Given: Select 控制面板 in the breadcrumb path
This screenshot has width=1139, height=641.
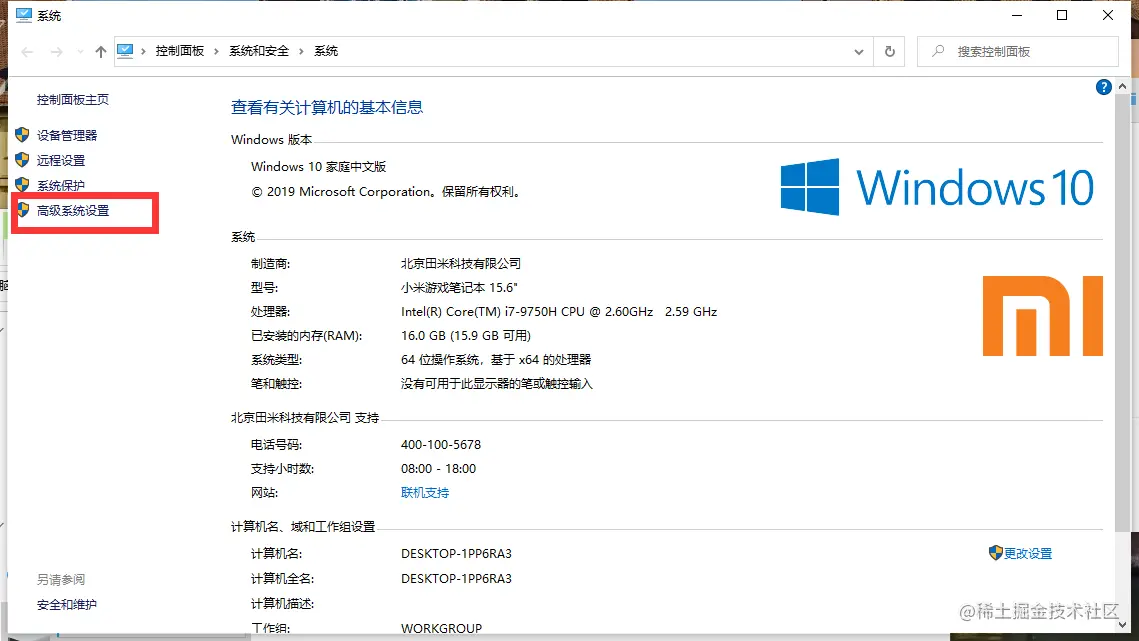Looking at the screenshot, I should [x=179, y=51].
